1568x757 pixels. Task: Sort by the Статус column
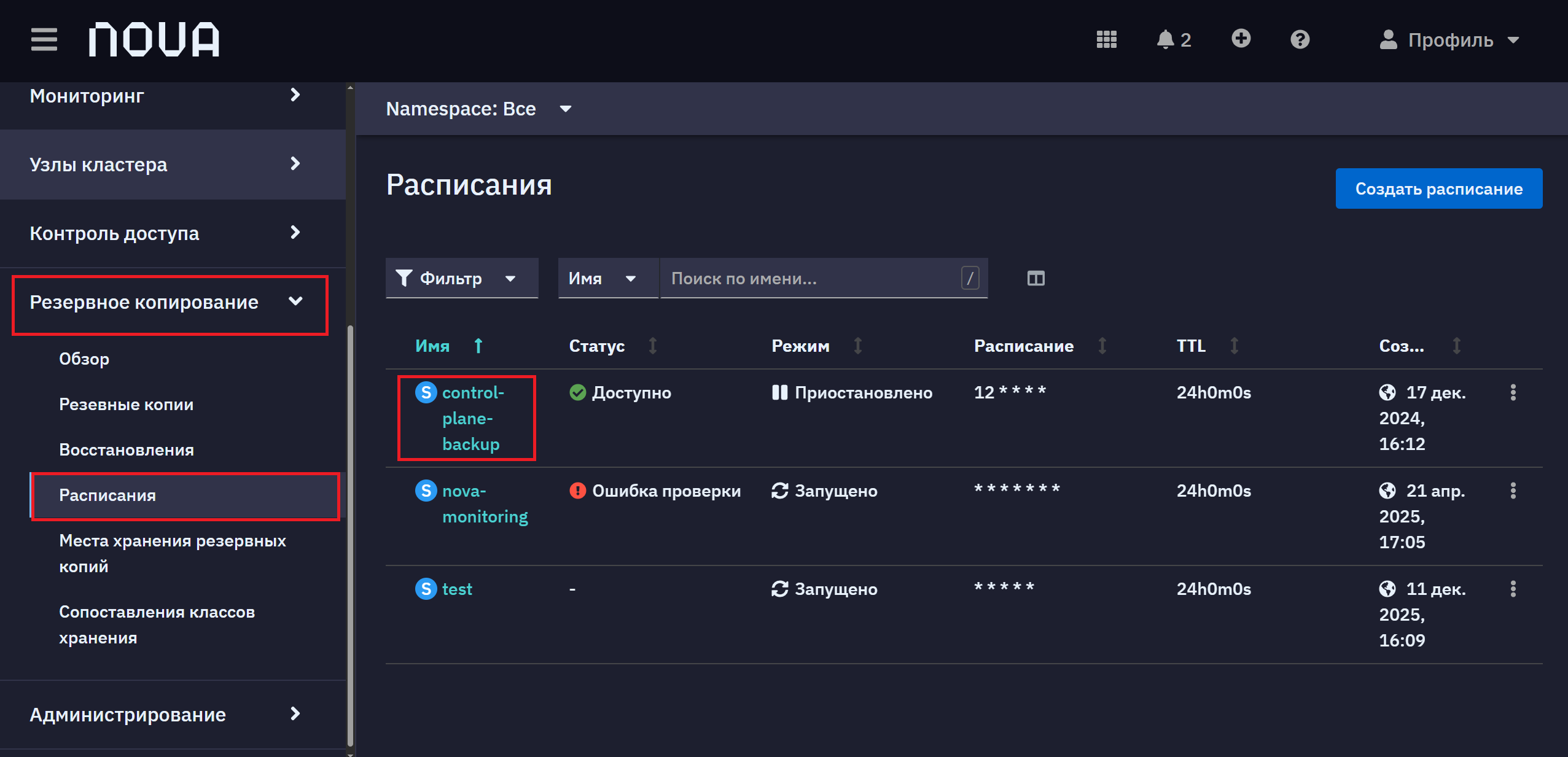(x=612, y=346)
